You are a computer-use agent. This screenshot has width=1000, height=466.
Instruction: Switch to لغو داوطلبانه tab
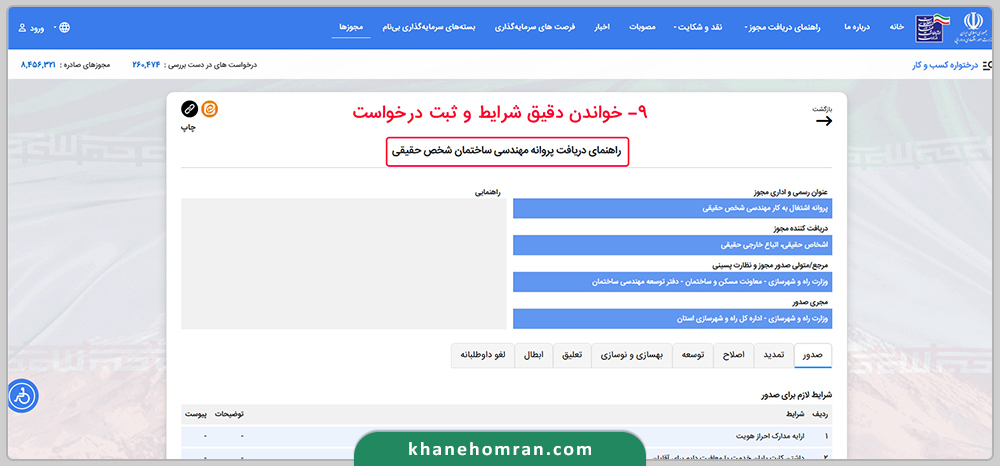483,356
